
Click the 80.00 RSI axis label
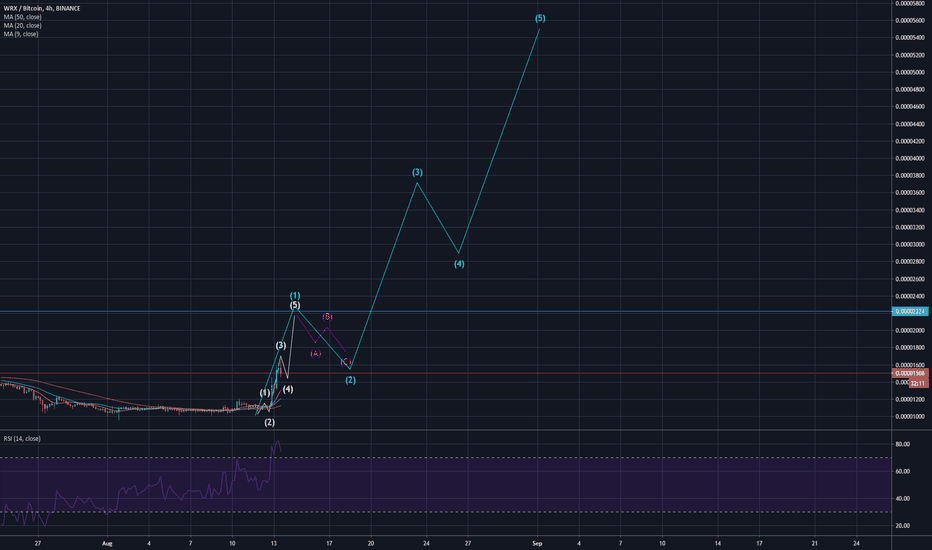[902, 444]
